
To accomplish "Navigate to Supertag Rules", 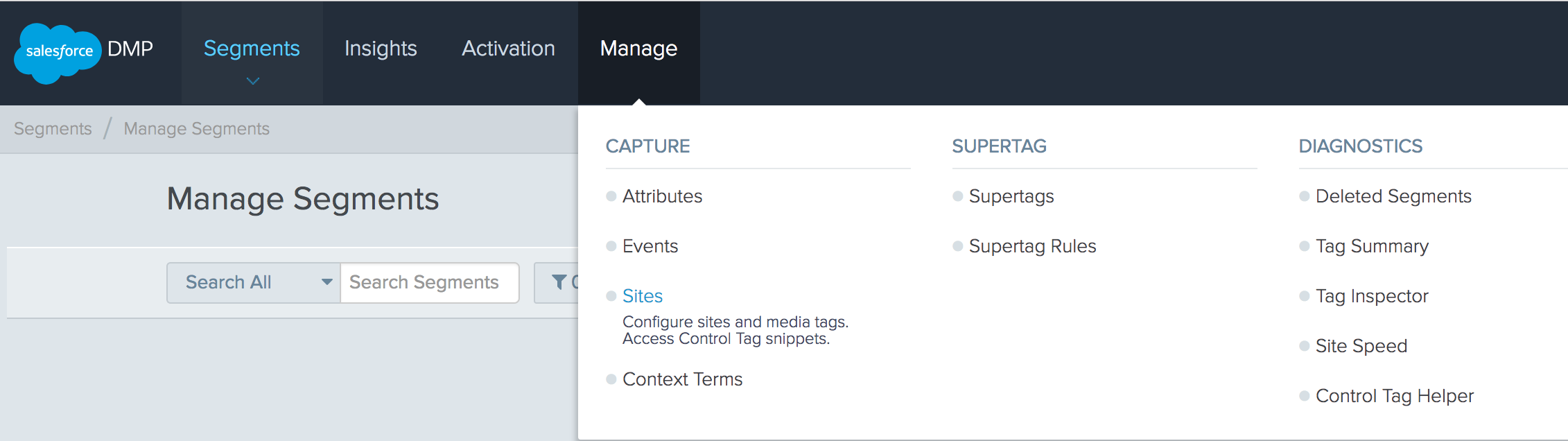I will click(1032, 246).
